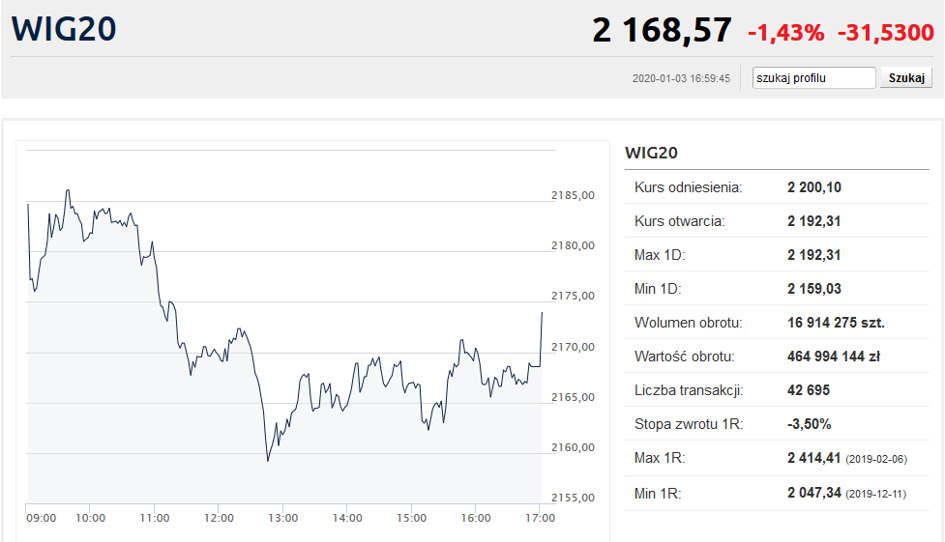This screenshot has height=542, width=945.
Task: Click the 'Max 1D:' label
Action: [x=659, y=255]
